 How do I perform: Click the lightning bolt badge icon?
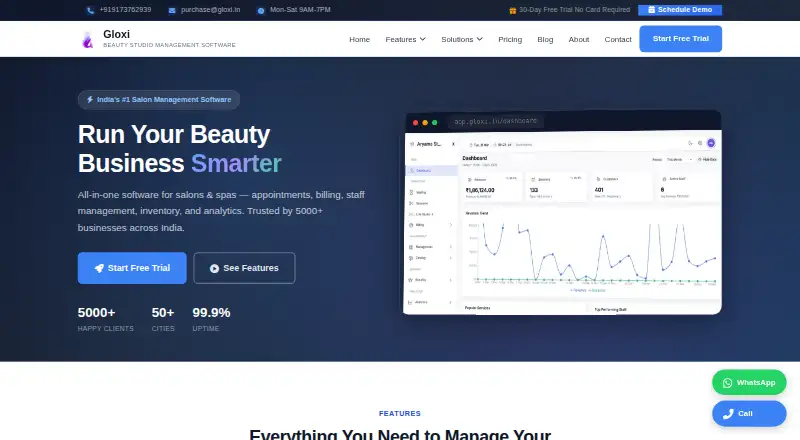click(x=90, y=100)
